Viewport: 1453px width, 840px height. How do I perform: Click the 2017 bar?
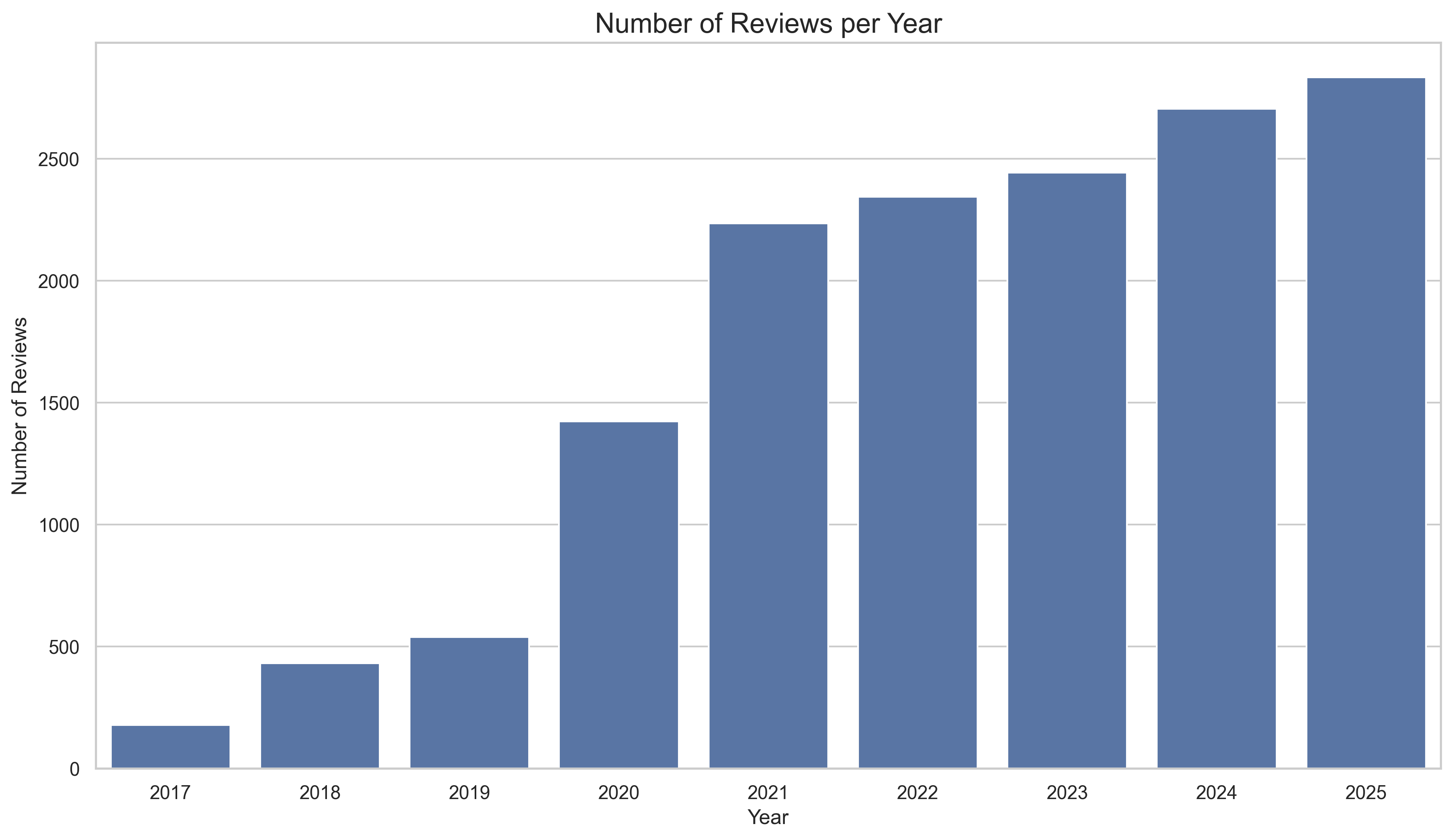(x=171, y=747)
